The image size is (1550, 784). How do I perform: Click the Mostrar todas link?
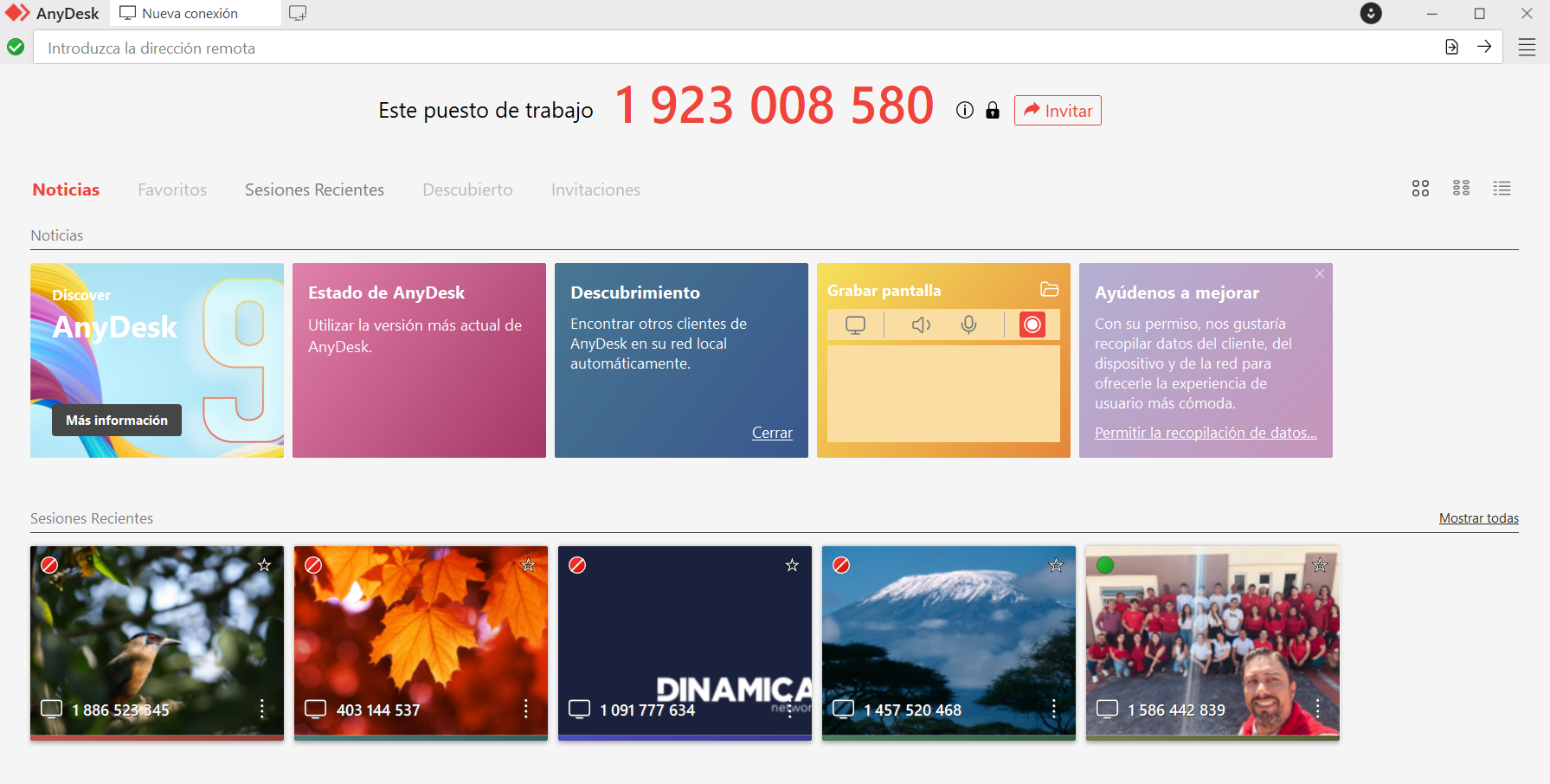(1478, 518)
